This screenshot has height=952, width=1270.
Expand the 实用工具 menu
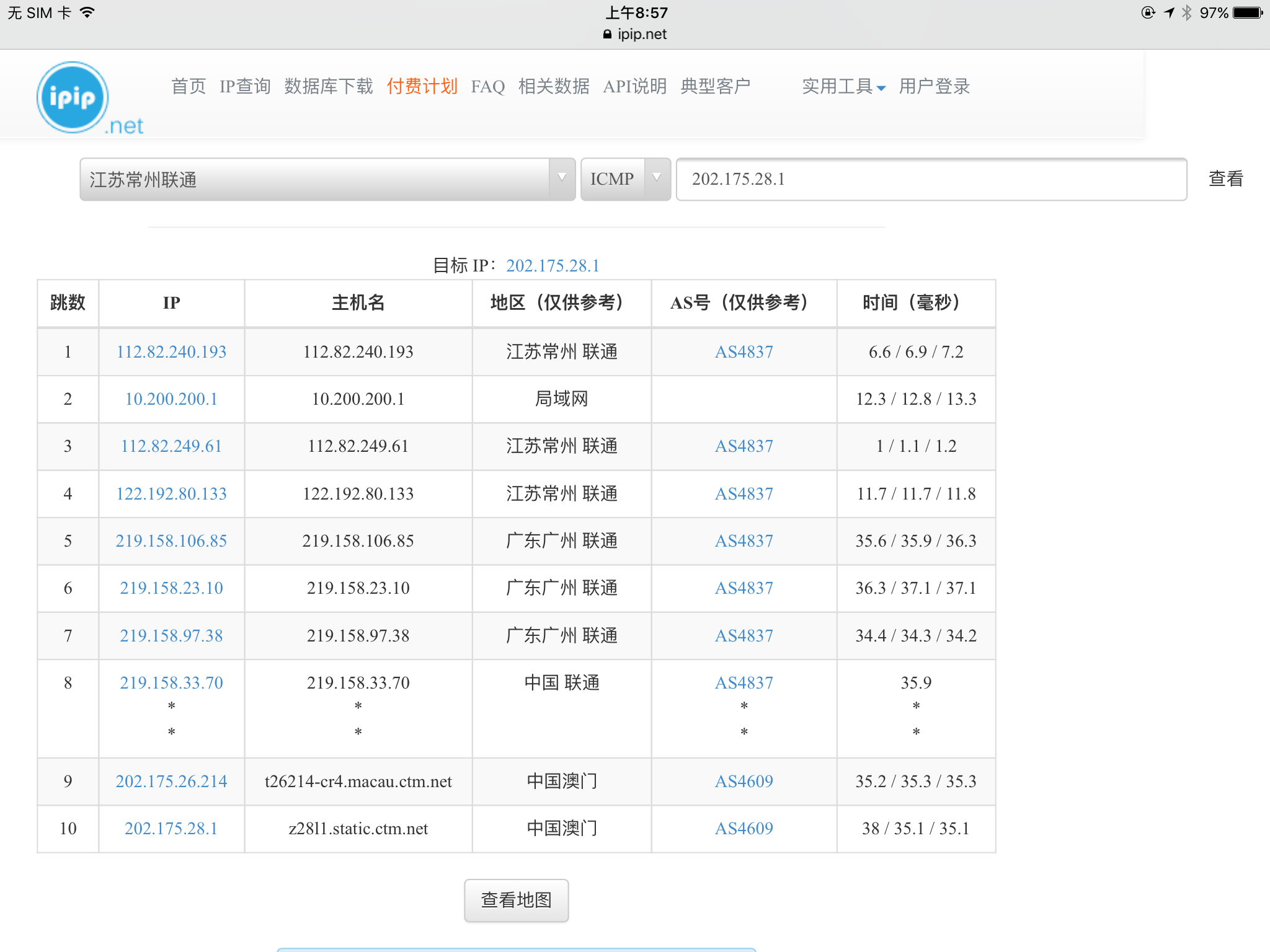click(x=843, y=86)
